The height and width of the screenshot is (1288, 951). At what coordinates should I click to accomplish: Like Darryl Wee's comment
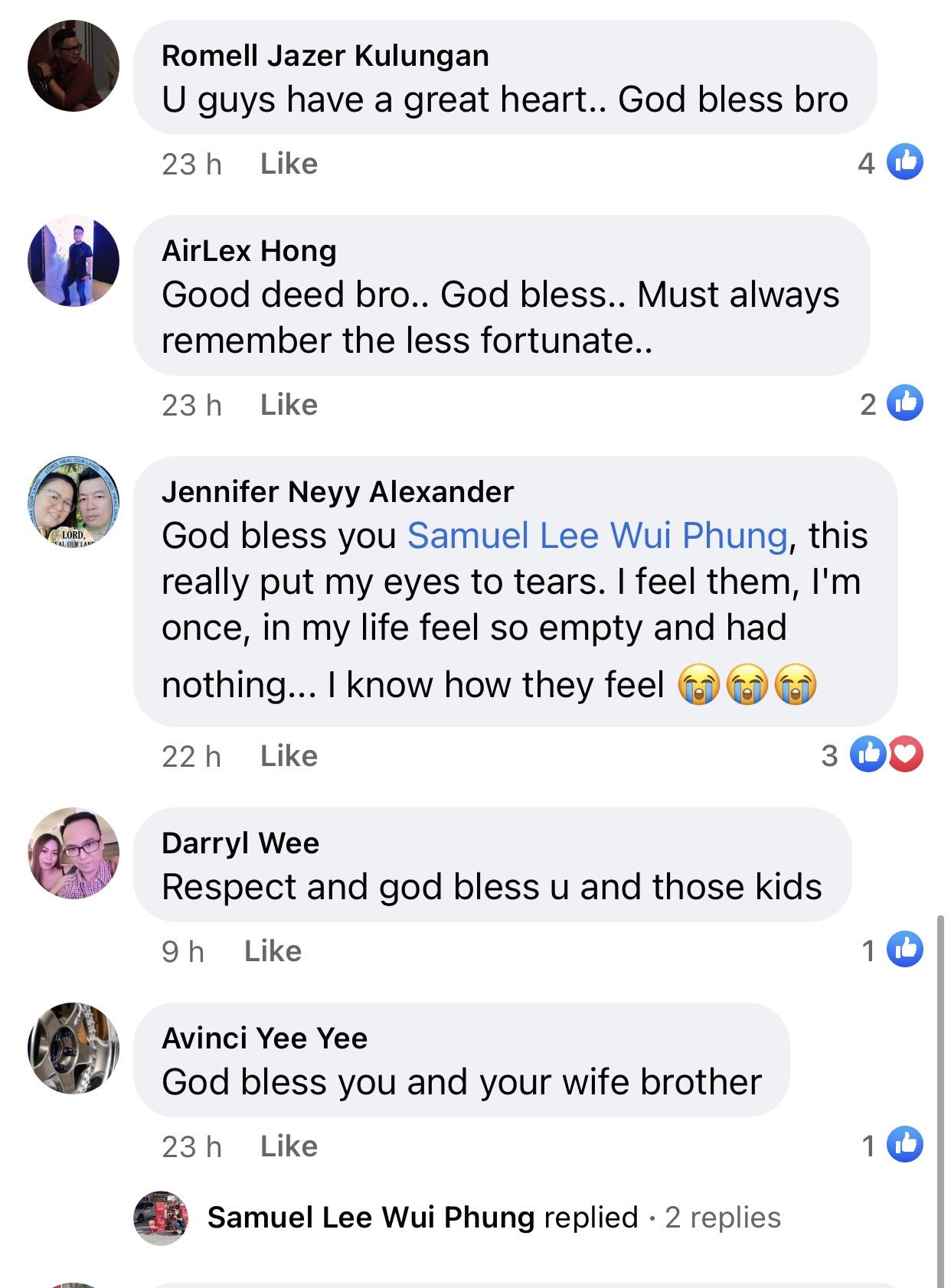point(273,951)
